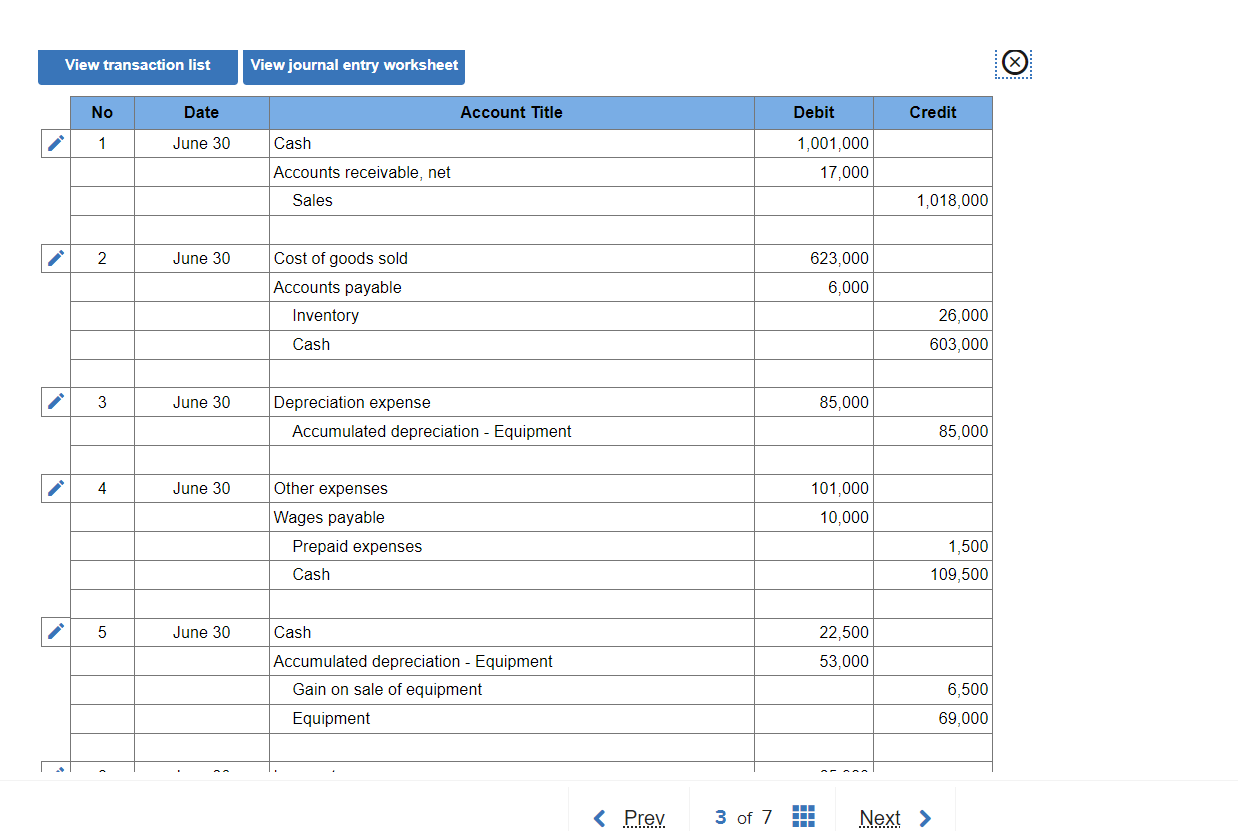Click the View transaction list button

[138, 67]
